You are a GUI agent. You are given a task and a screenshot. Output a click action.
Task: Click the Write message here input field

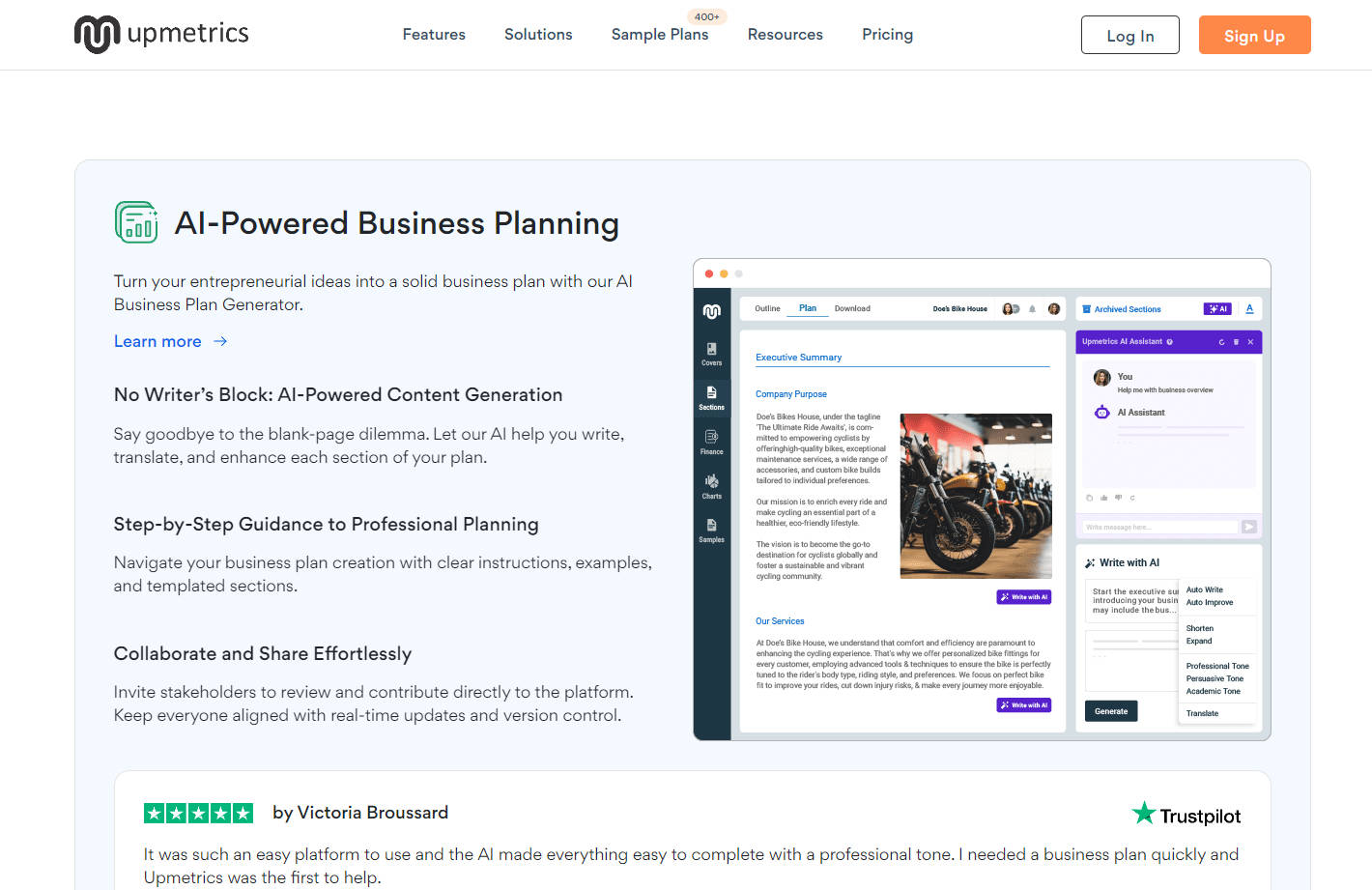pos(1159,528)
